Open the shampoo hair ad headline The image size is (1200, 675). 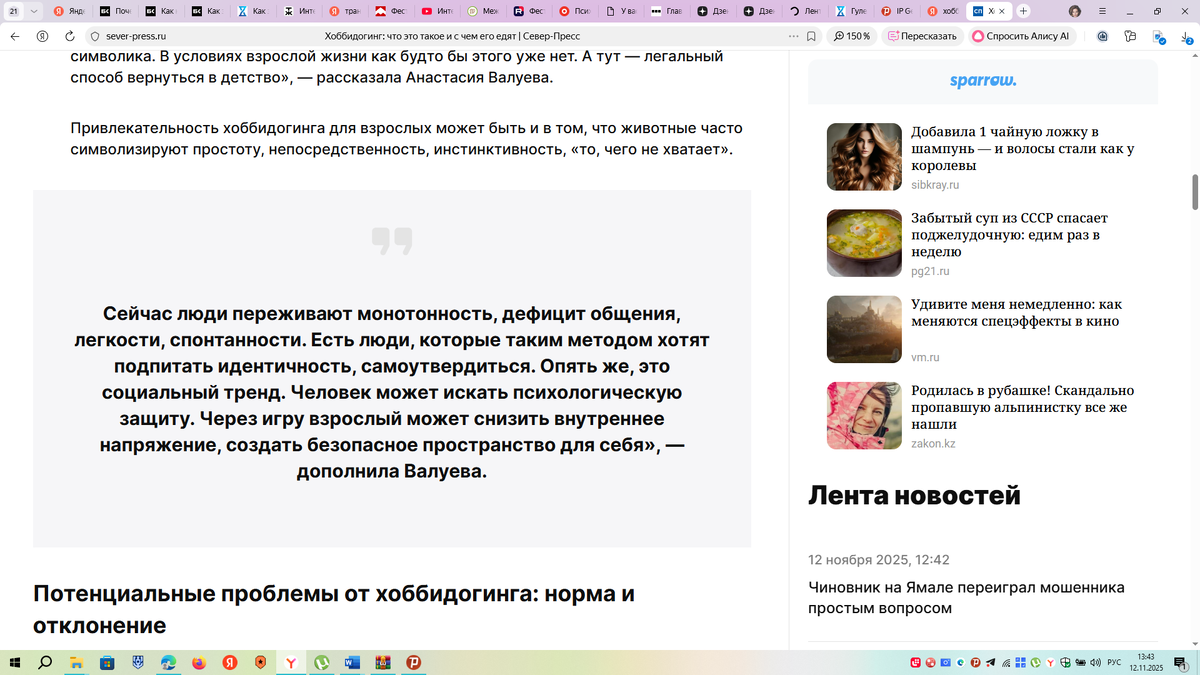tap(1022, 148)
